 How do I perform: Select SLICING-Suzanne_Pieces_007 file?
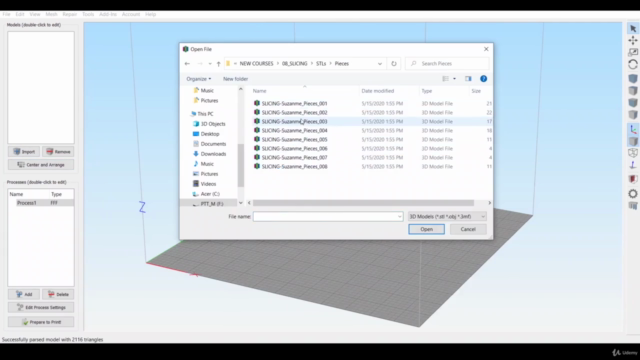[x=294, y=158]
